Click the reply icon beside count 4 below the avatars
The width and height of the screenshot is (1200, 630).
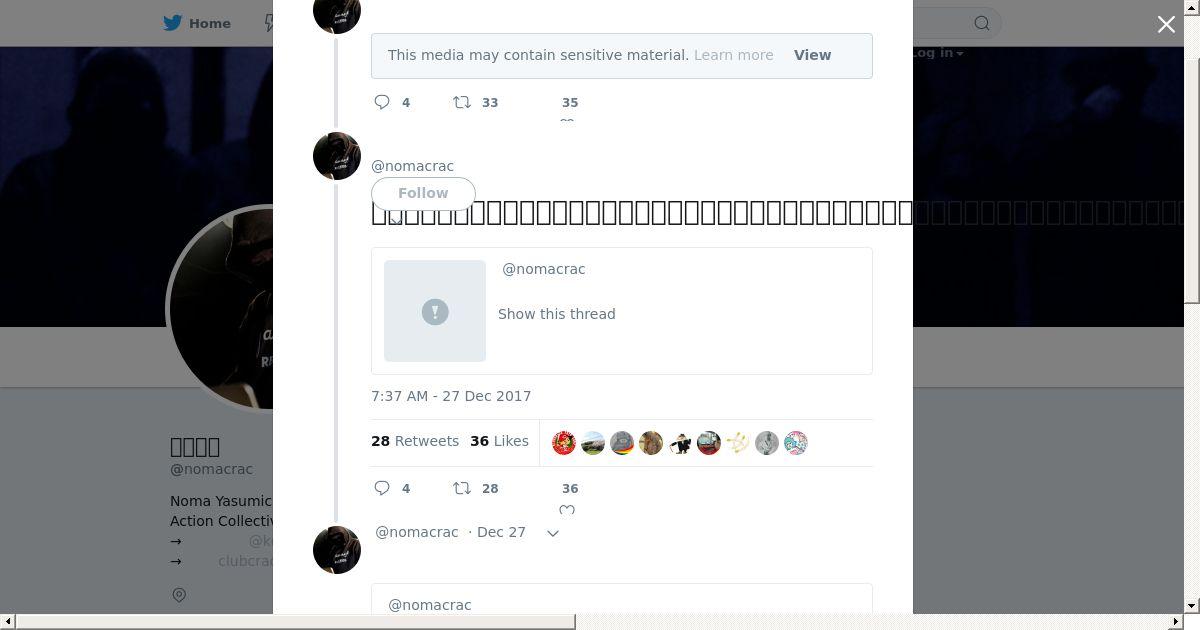click(x=382, y=488)
